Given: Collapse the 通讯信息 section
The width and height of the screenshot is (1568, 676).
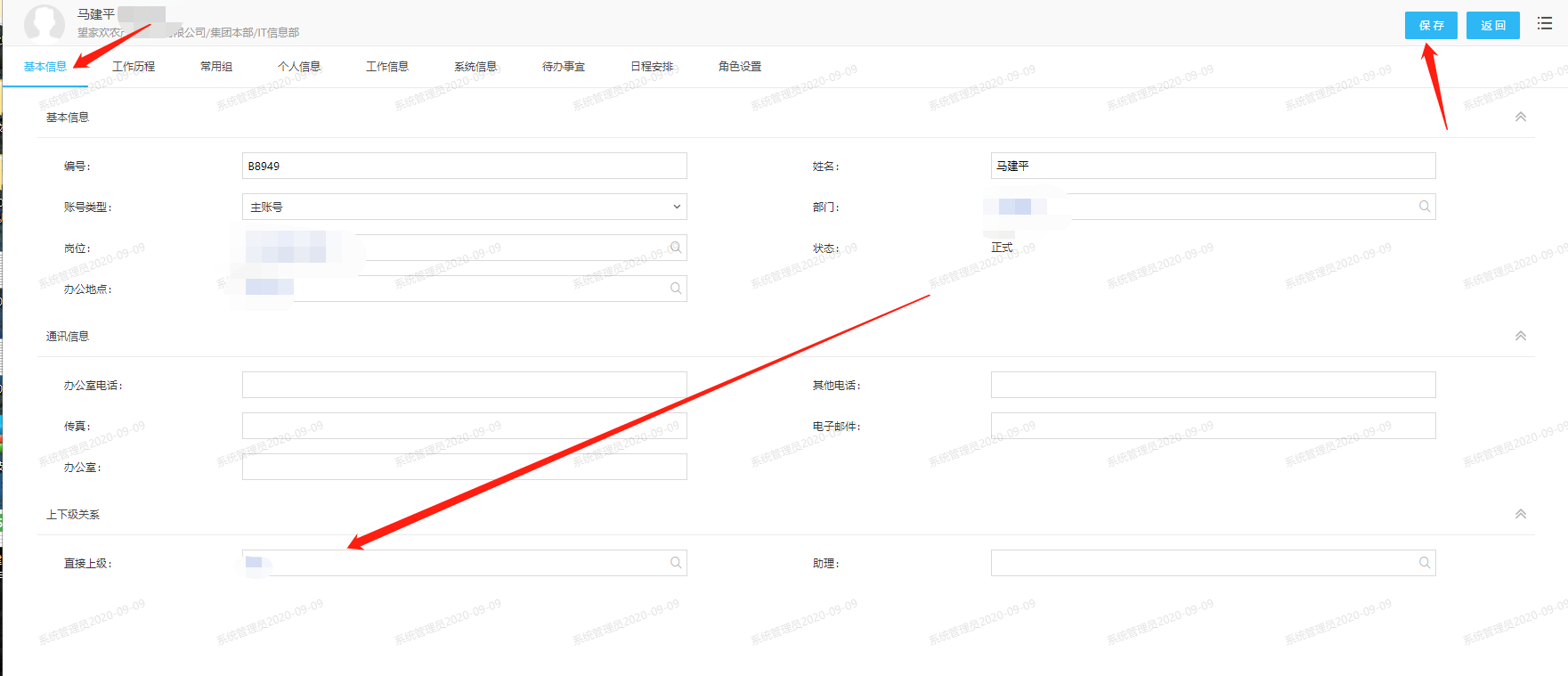Looking at the screenshot, I should [1521, 336].
